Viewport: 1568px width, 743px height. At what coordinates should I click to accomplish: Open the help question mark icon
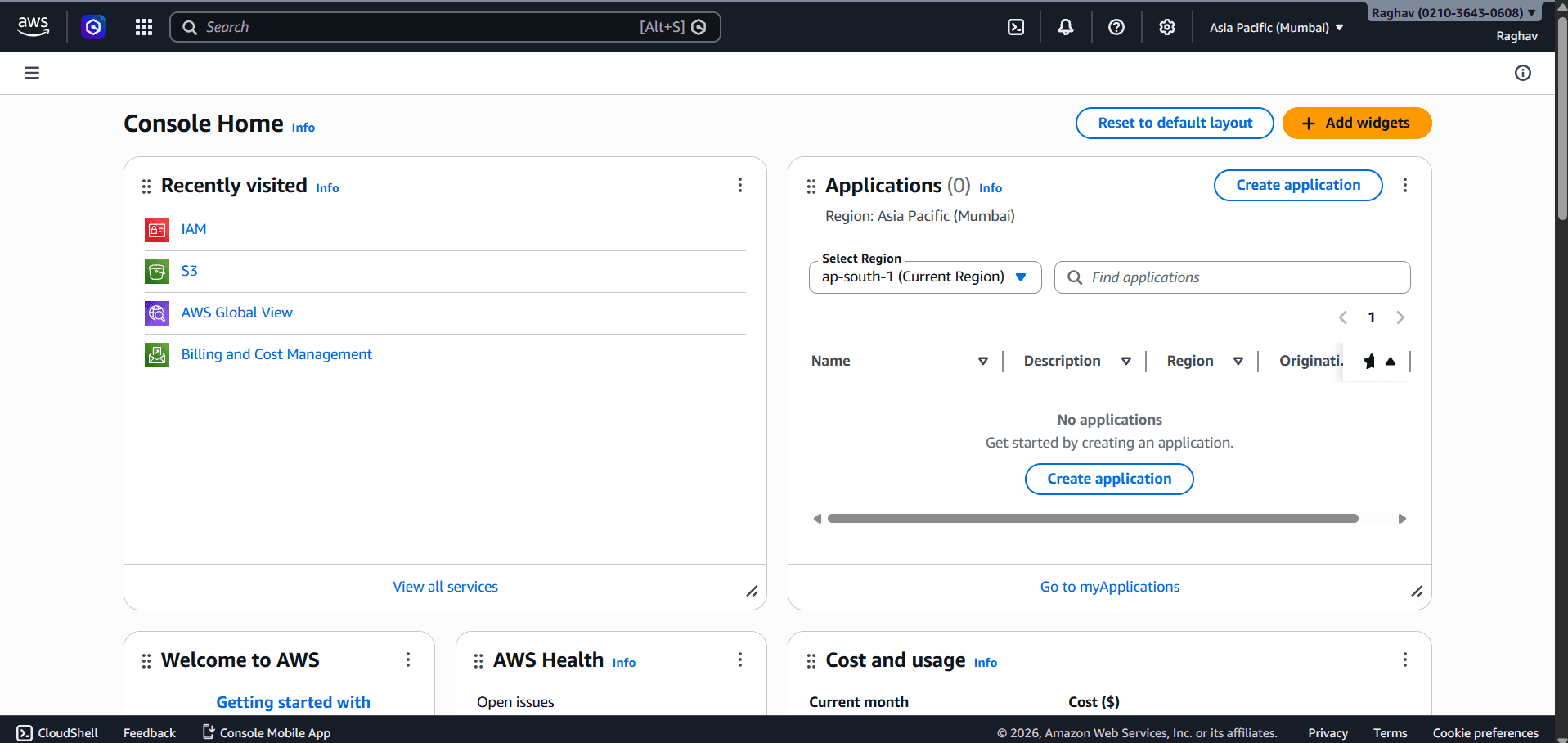(1116, 26)
